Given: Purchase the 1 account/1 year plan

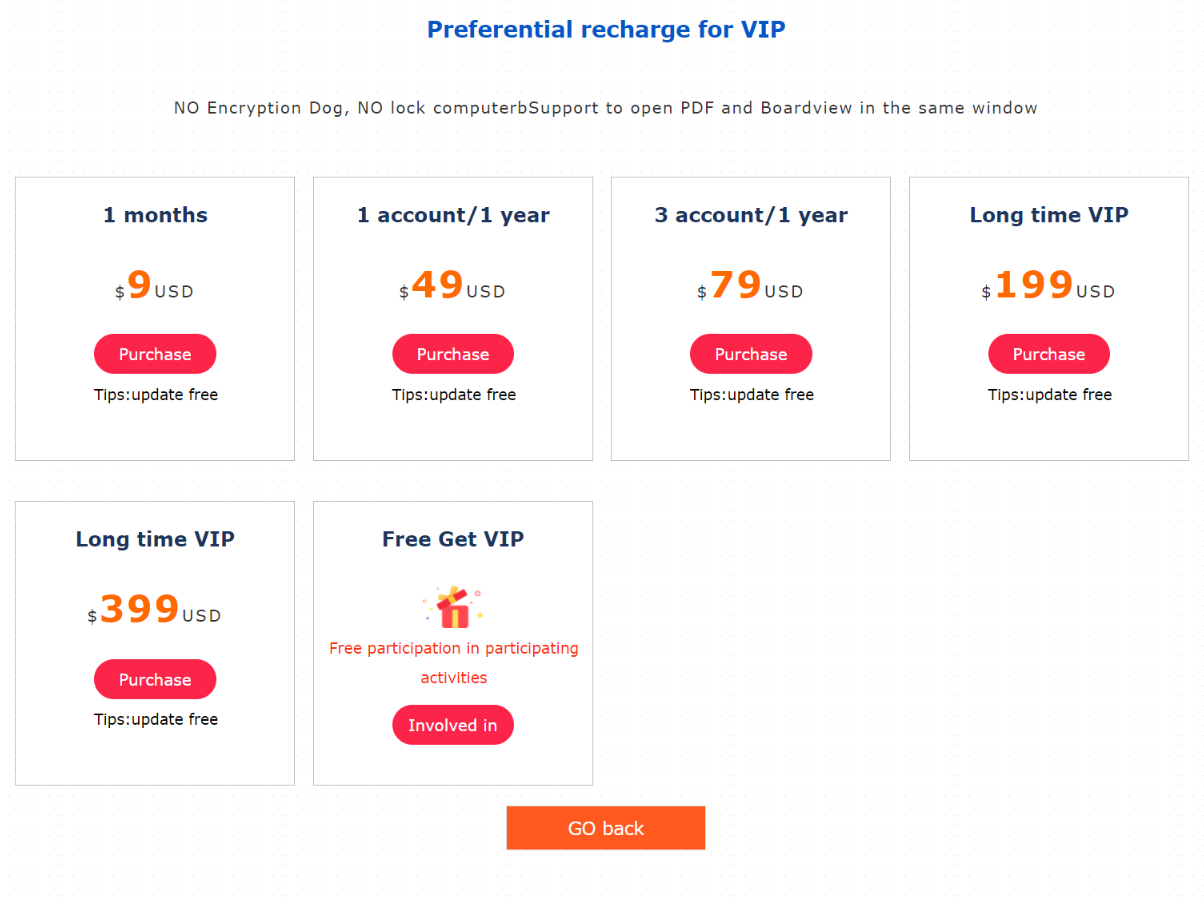Looking at the screenshot, I should (453, 354).
